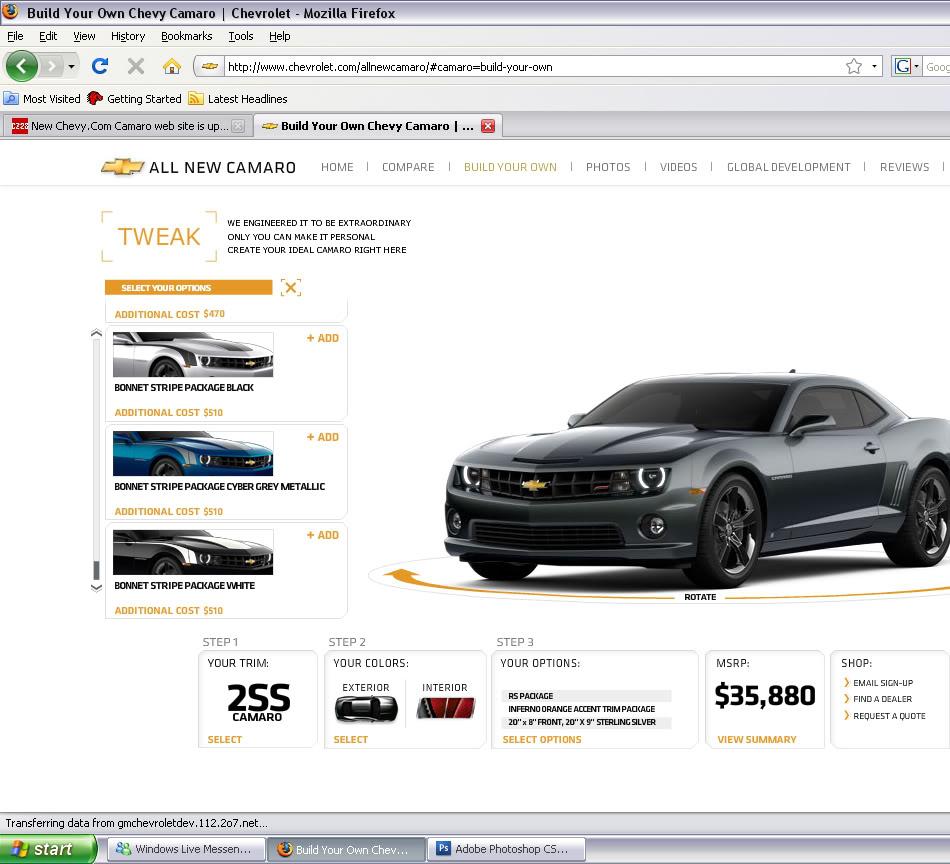Click the Stop loading X icon
The width and height of the screenshot is (950, 864).
136,65
